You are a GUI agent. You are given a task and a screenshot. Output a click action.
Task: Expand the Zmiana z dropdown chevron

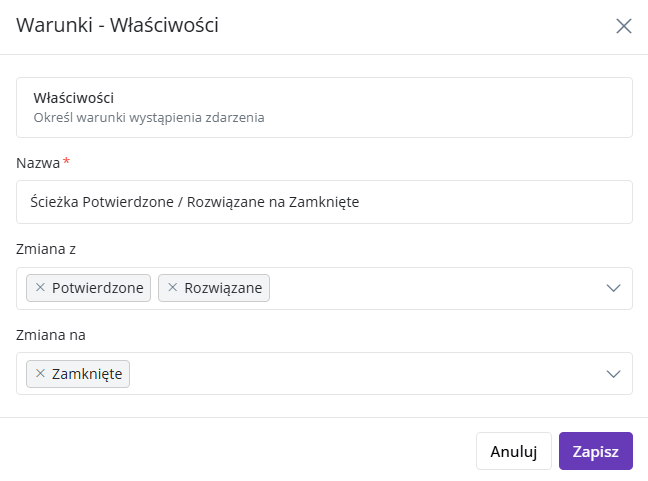coord(613,288)
